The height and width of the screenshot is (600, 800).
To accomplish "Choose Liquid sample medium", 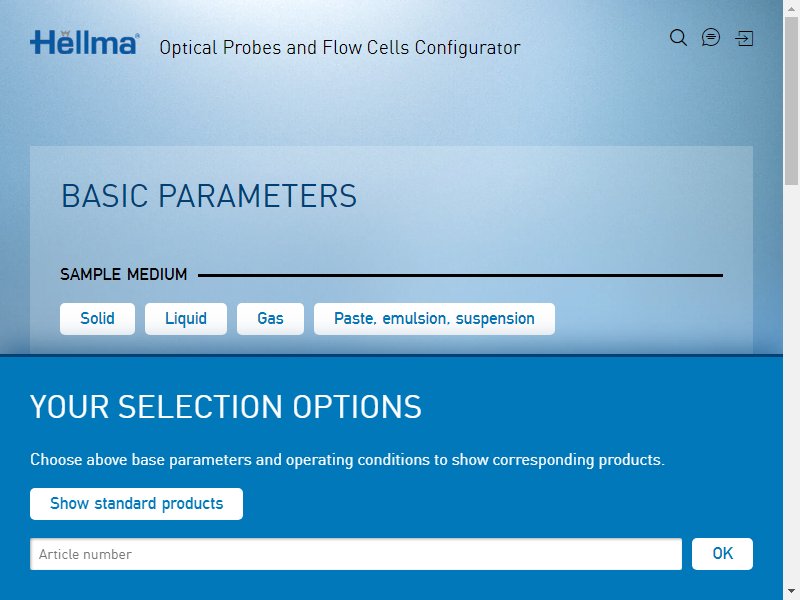I will pyautogui.click(x=186, y=319).
